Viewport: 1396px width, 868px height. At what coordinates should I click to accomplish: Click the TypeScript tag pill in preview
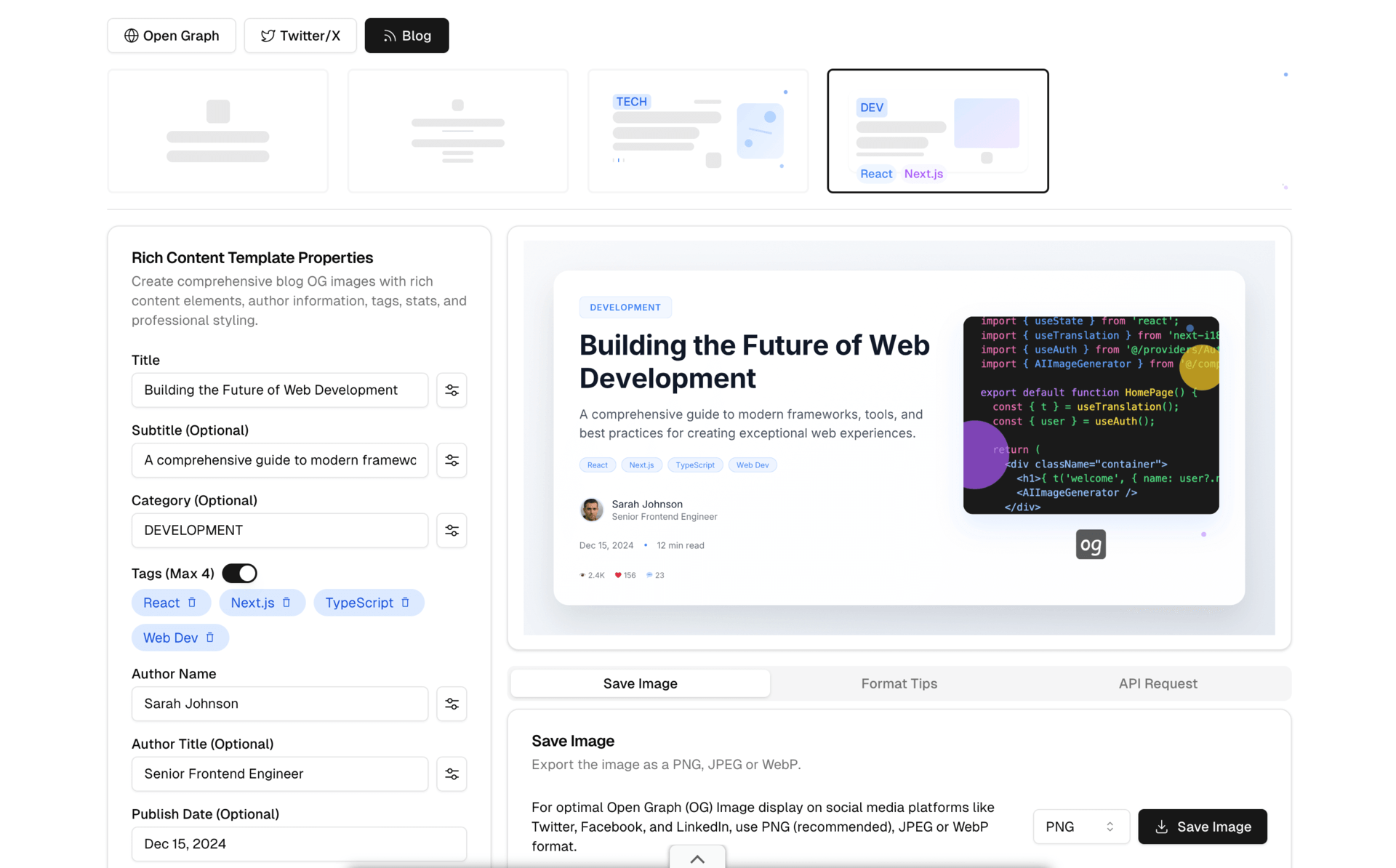695,465
